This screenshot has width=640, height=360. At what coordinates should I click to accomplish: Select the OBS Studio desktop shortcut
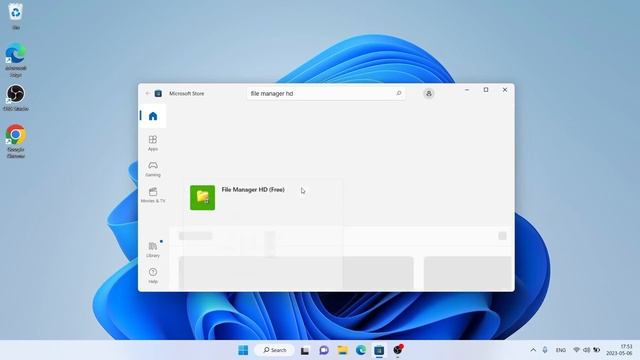pyautogui.click(x=16, y=98)
